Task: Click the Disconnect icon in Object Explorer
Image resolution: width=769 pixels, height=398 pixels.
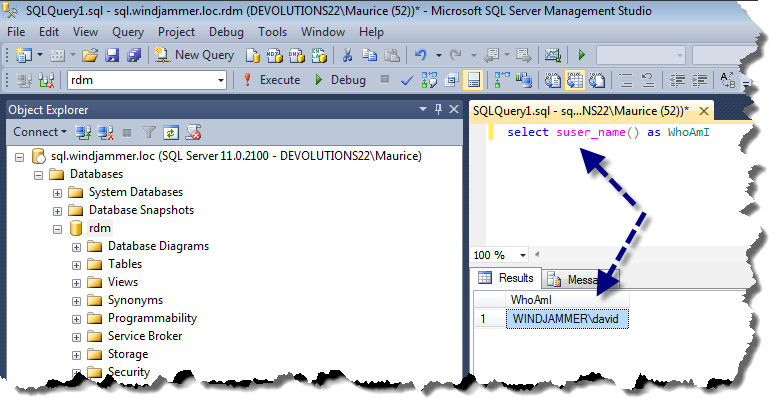Action: tap(105, 132)
